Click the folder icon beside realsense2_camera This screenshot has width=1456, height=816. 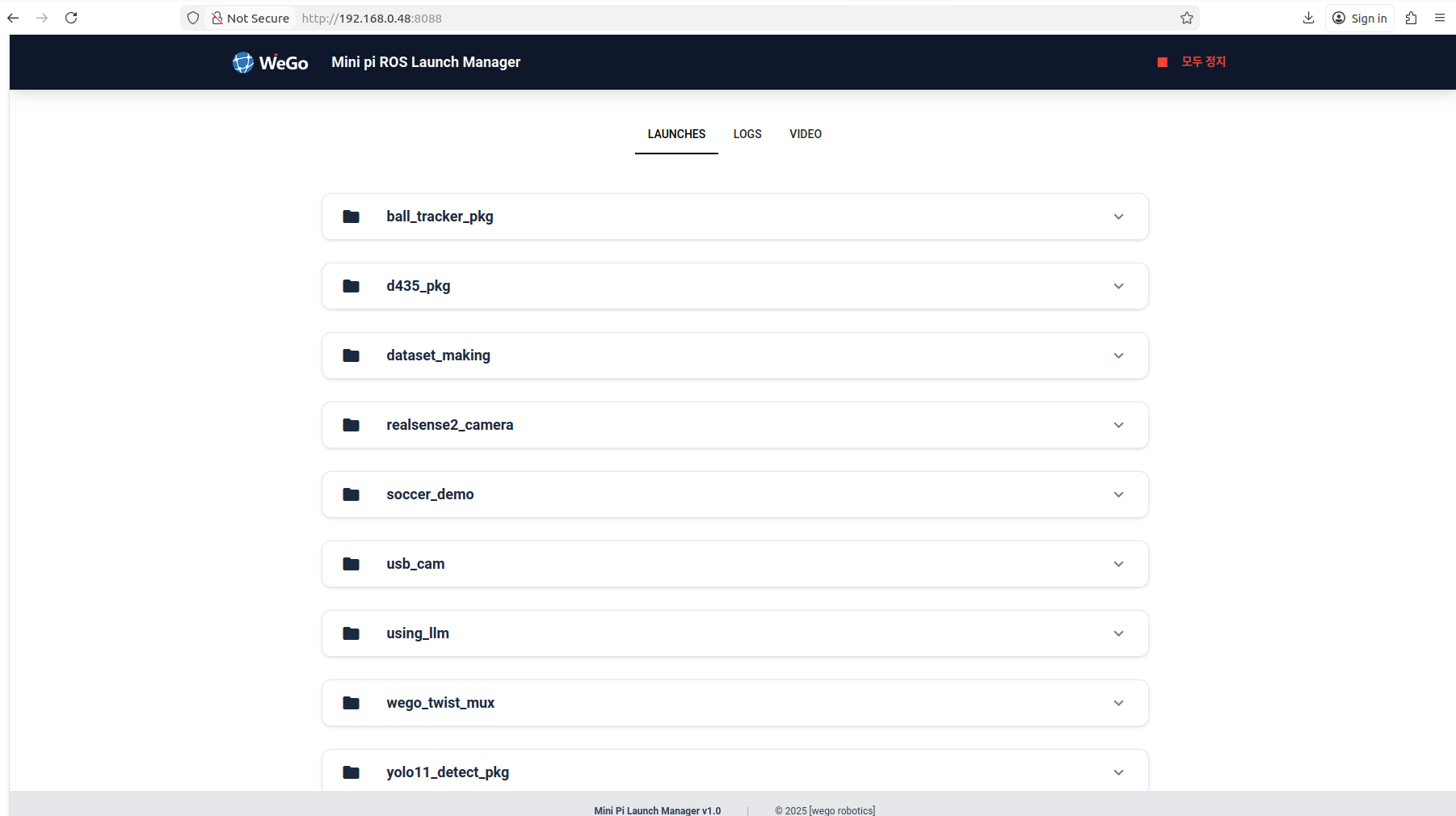[351, 425]
